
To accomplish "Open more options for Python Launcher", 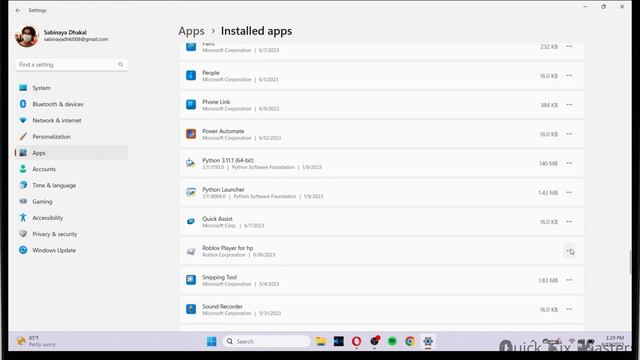I will coord(569,192).
